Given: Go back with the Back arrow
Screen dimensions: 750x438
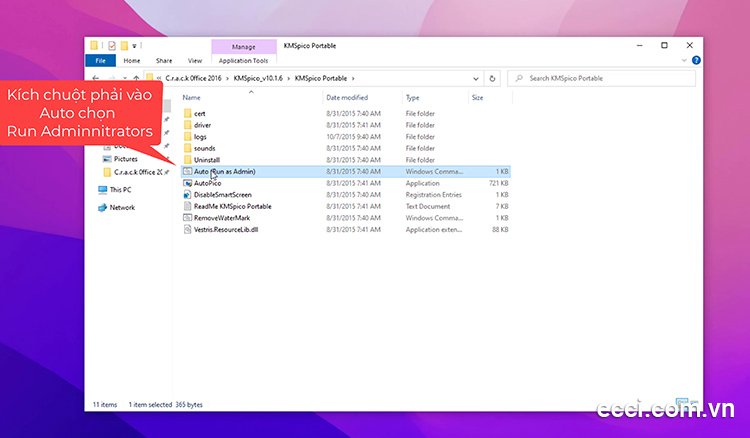Looking at the screenshot, I should [96, 78].
